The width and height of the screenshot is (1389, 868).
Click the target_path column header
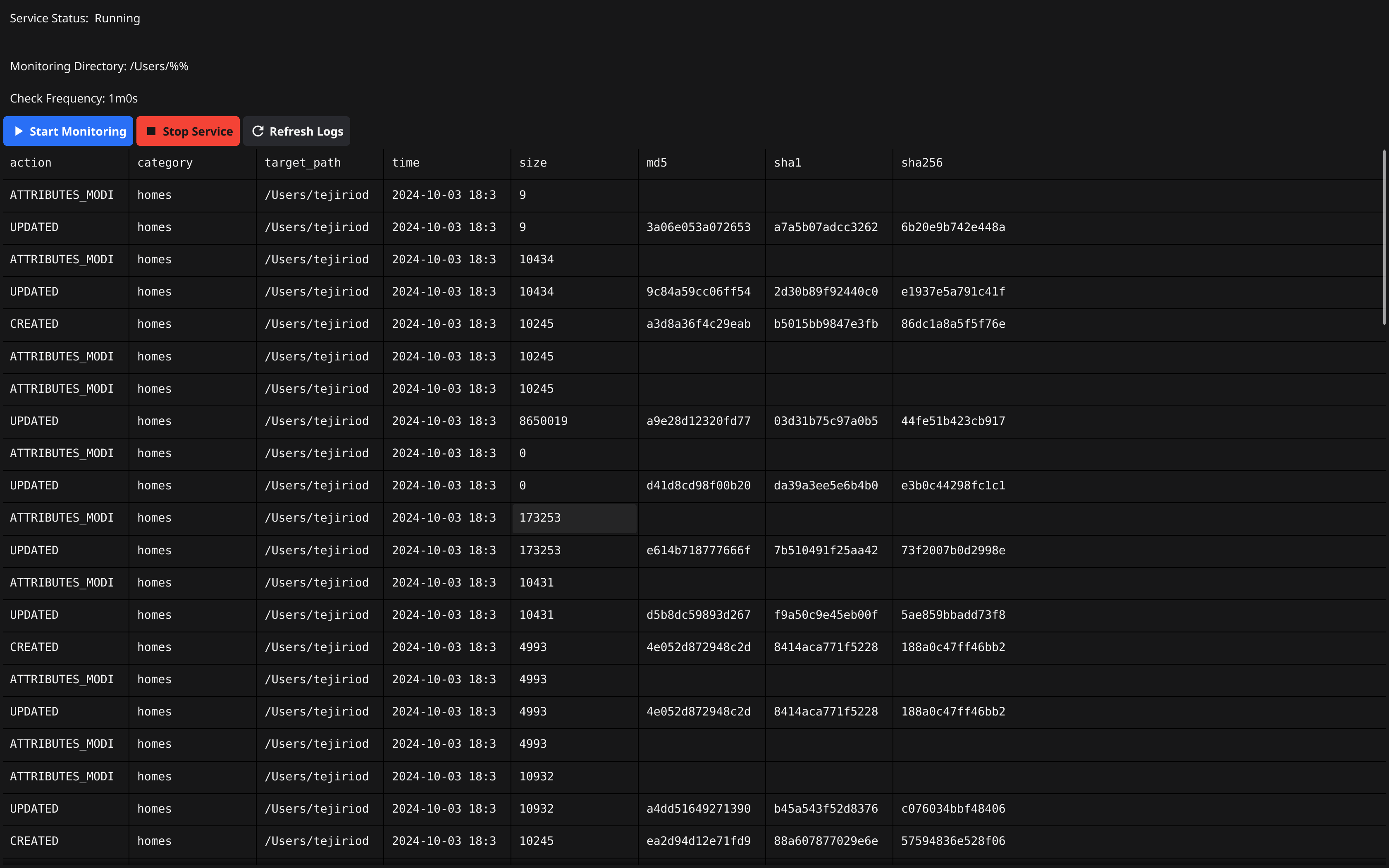click(x=302, y=163)
